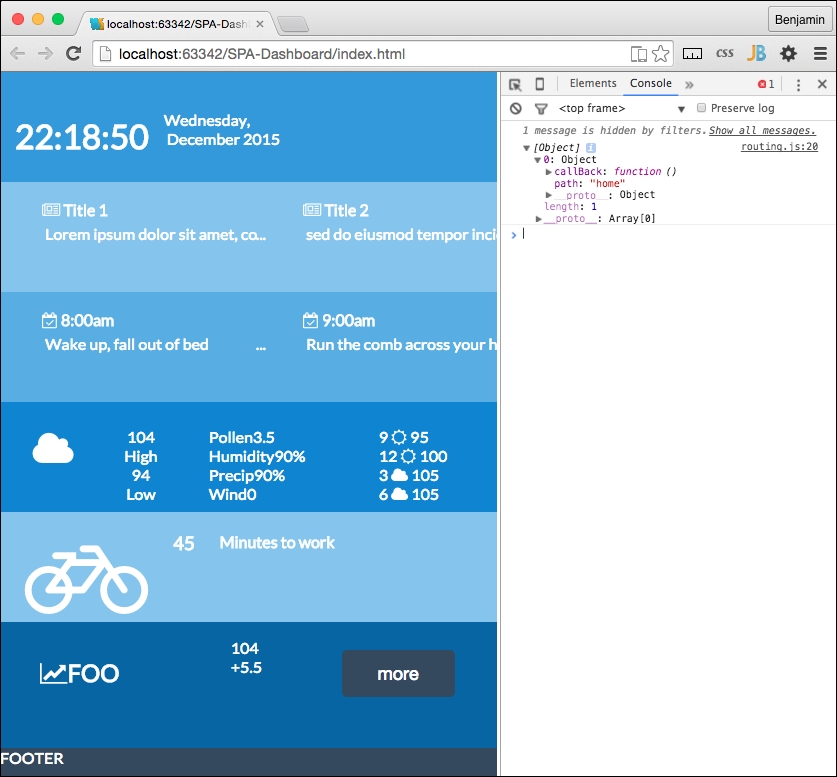Click the more button on the FOO widget
The height and width of the screenshot is (777, 837).
click(x=398, y=674)
